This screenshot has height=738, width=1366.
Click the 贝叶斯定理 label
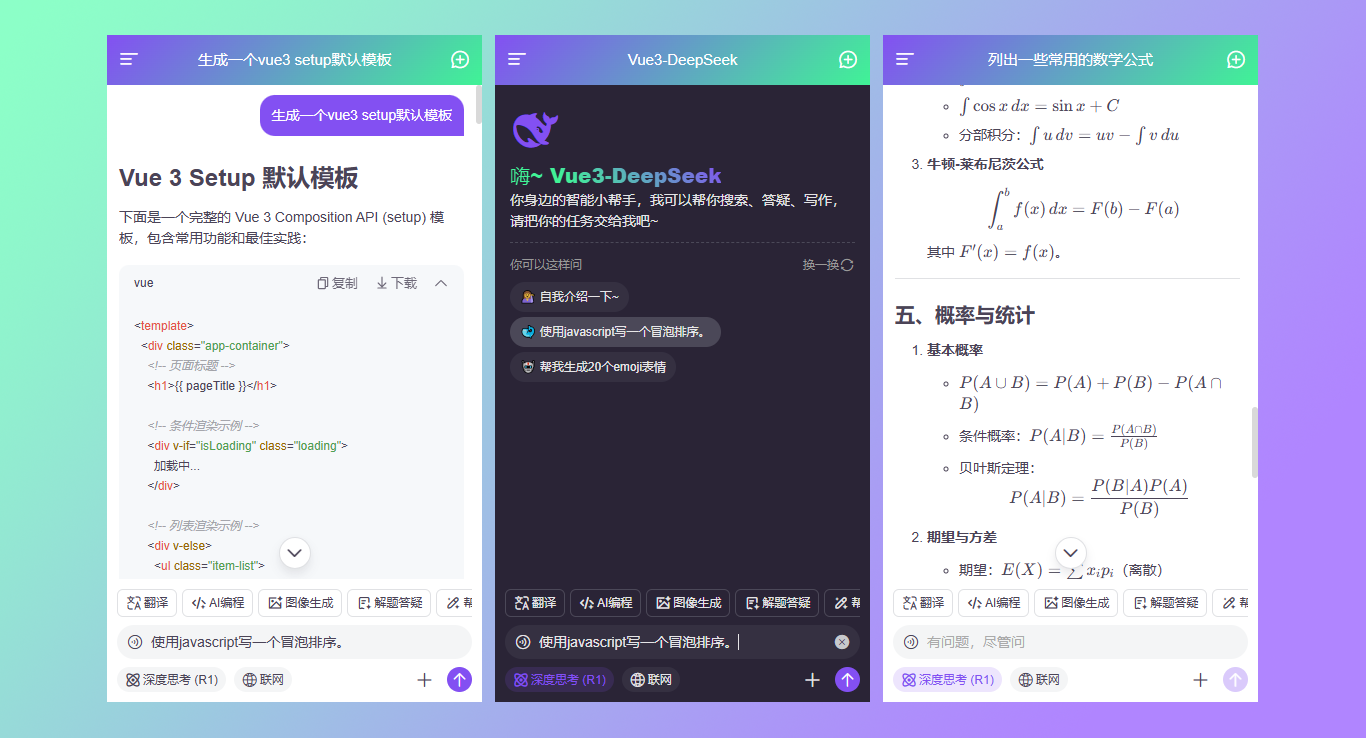click(997, 468)
